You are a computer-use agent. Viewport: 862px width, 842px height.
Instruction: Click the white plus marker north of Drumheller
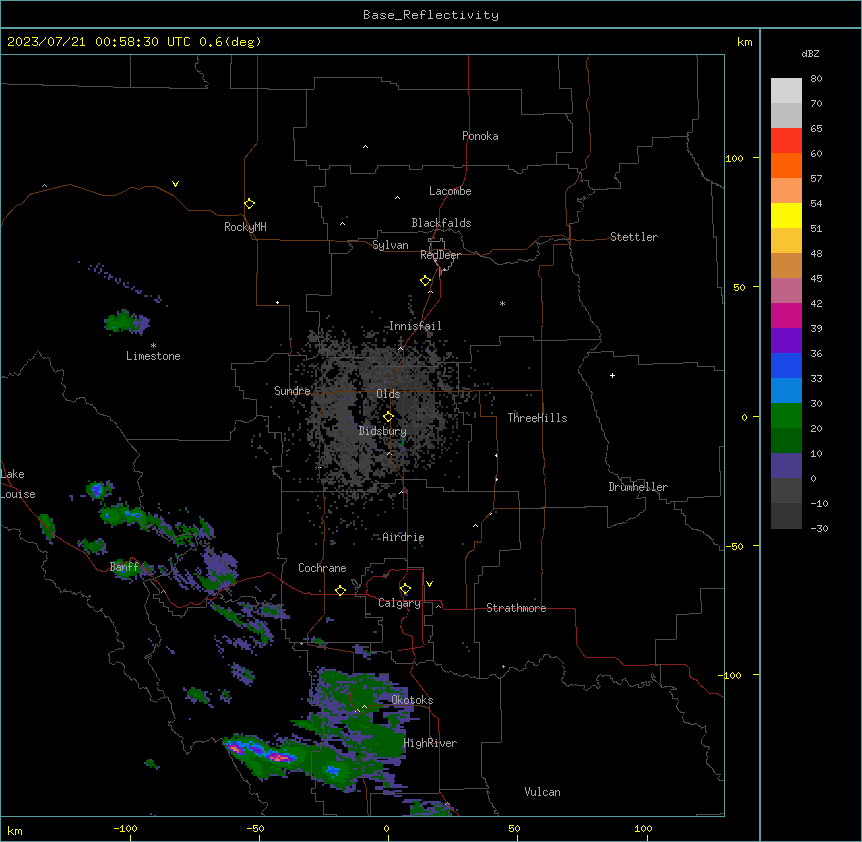coord(612,375)
